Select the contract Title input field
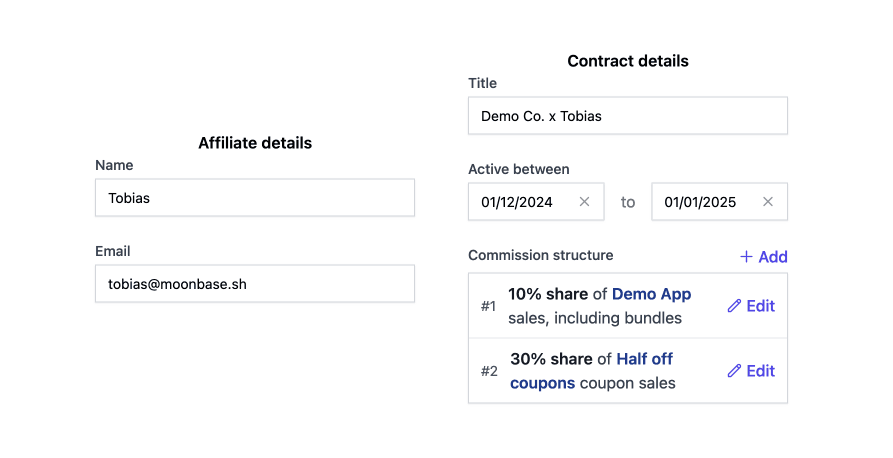Image resolution: width=893 pixels, height=458 pixels. pos(627,116)
